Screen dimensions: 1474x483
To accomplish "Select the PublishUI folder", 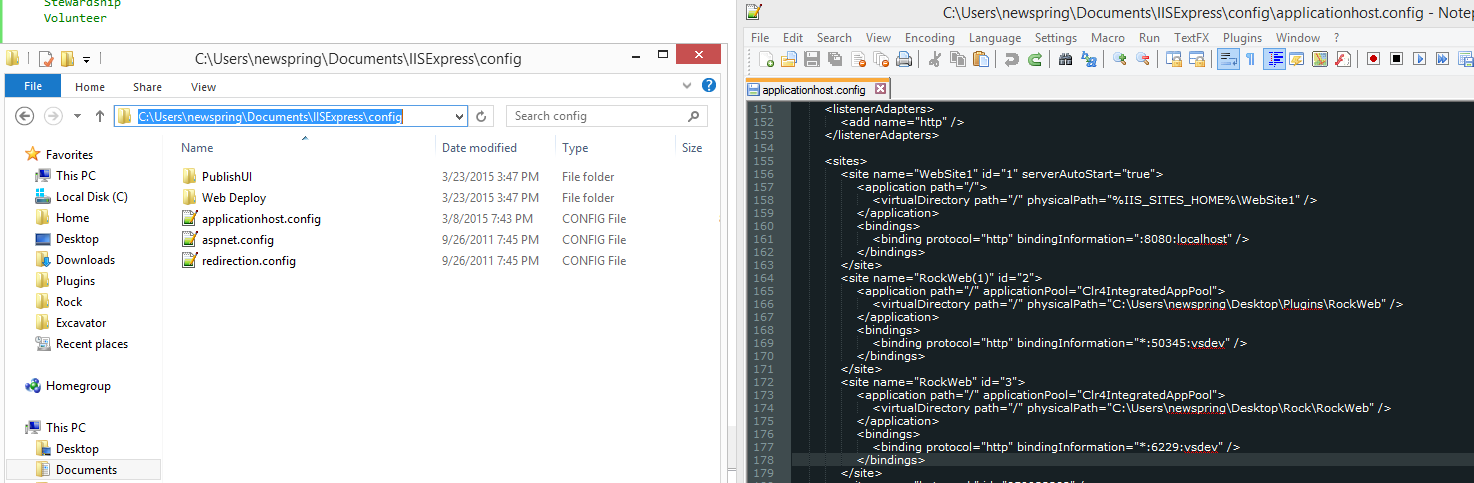I will pos(226,177).
